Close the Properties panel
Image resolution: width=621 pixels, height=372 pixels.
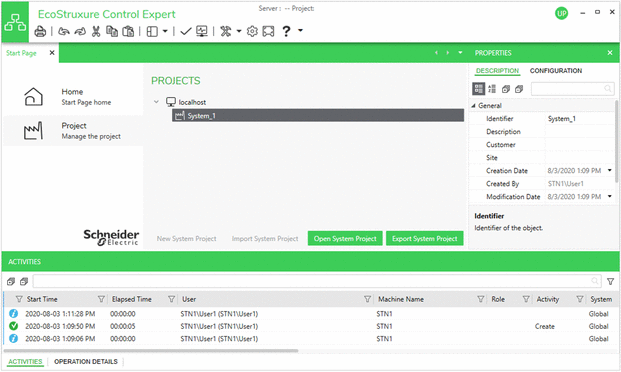point(610,53)
